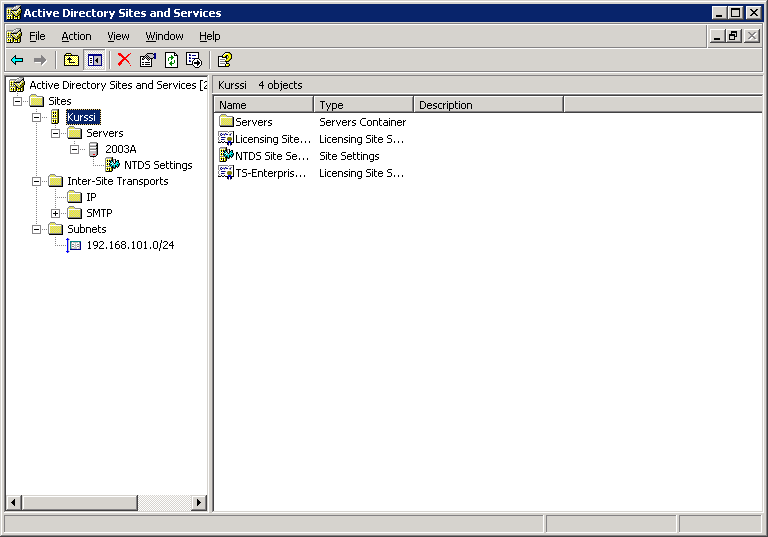Click "Inter-Site Transports" tree label
The width and height of the screenshot is (768, 537).
click(x=118, y=181)
